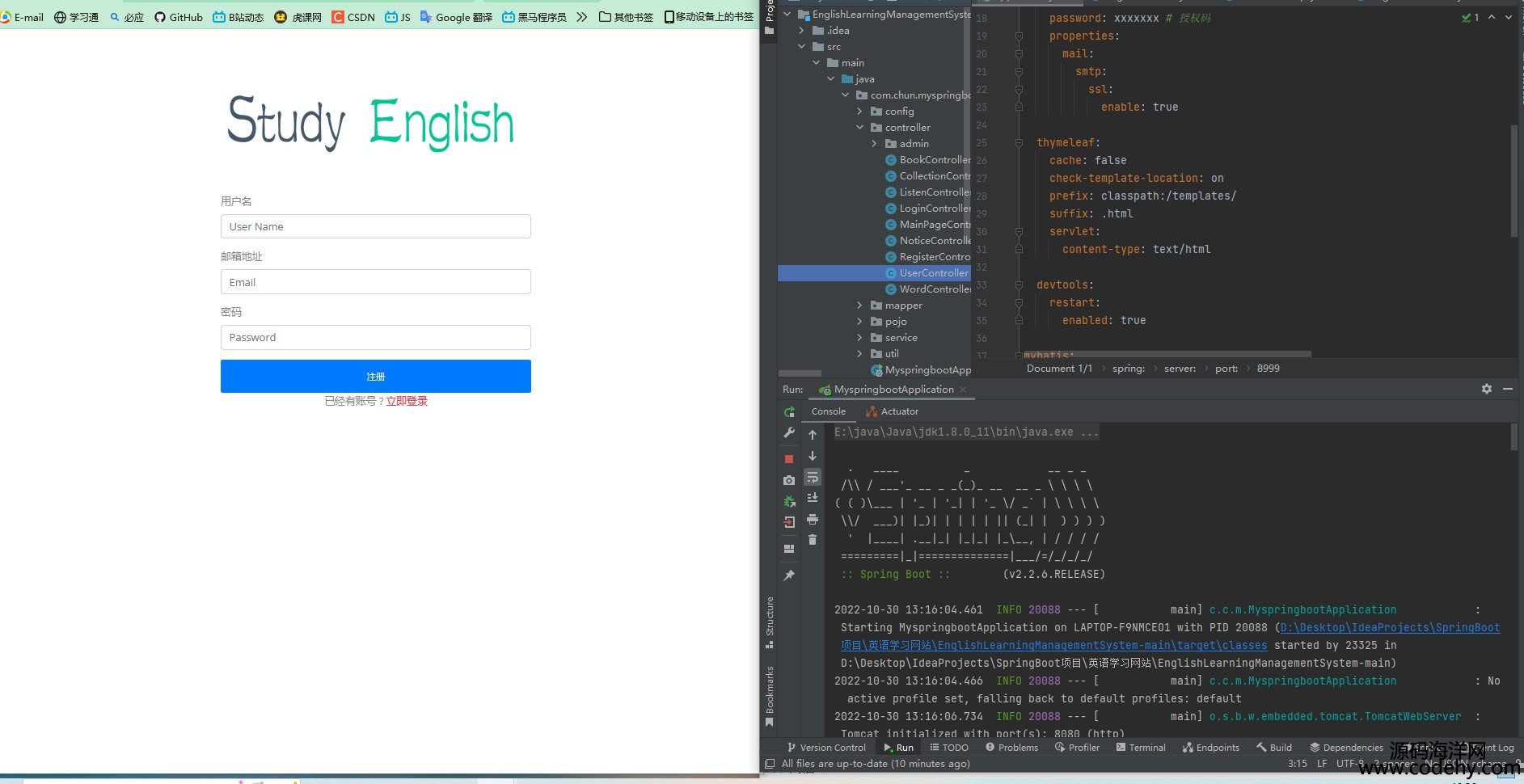The image size is (1524, 784).
Task: Open the CSDN bookmark
Action: (353, 17)
